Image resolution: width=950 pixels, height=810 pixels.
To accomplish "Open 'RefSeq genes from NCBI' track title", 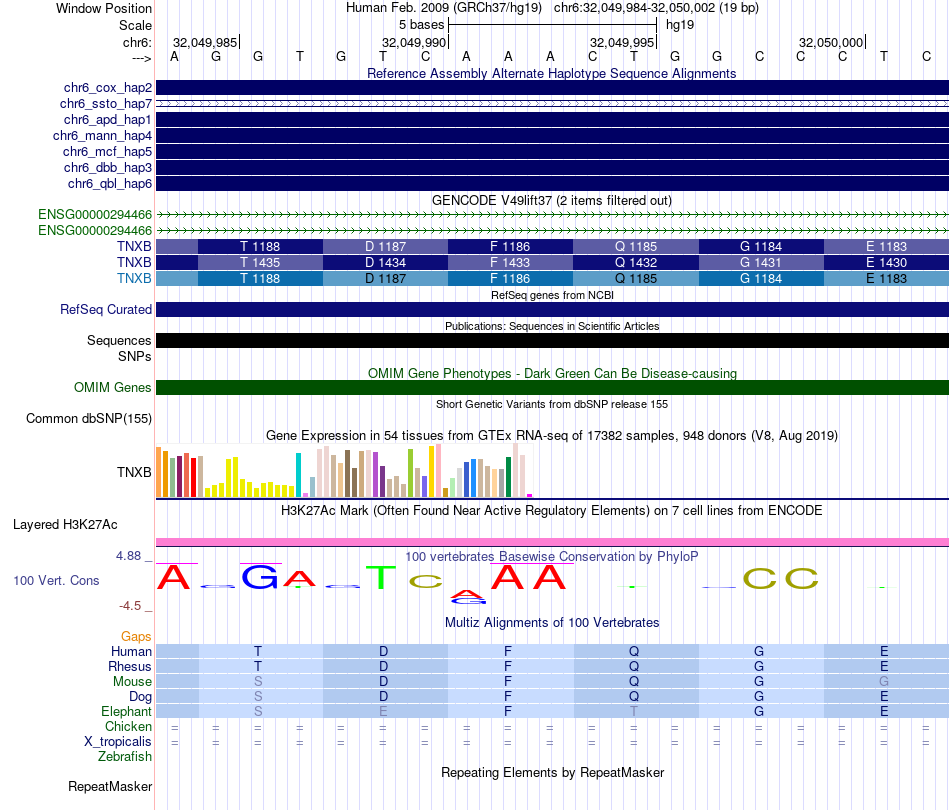I will [552, 295].
